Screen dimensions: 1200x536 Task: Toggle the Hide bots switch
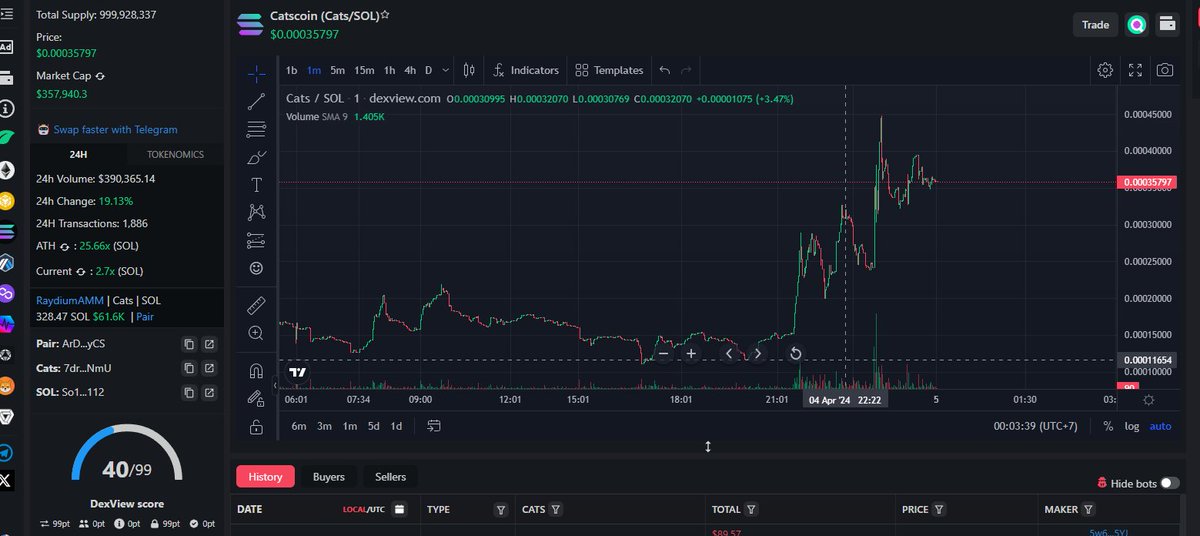[1170, 483]
